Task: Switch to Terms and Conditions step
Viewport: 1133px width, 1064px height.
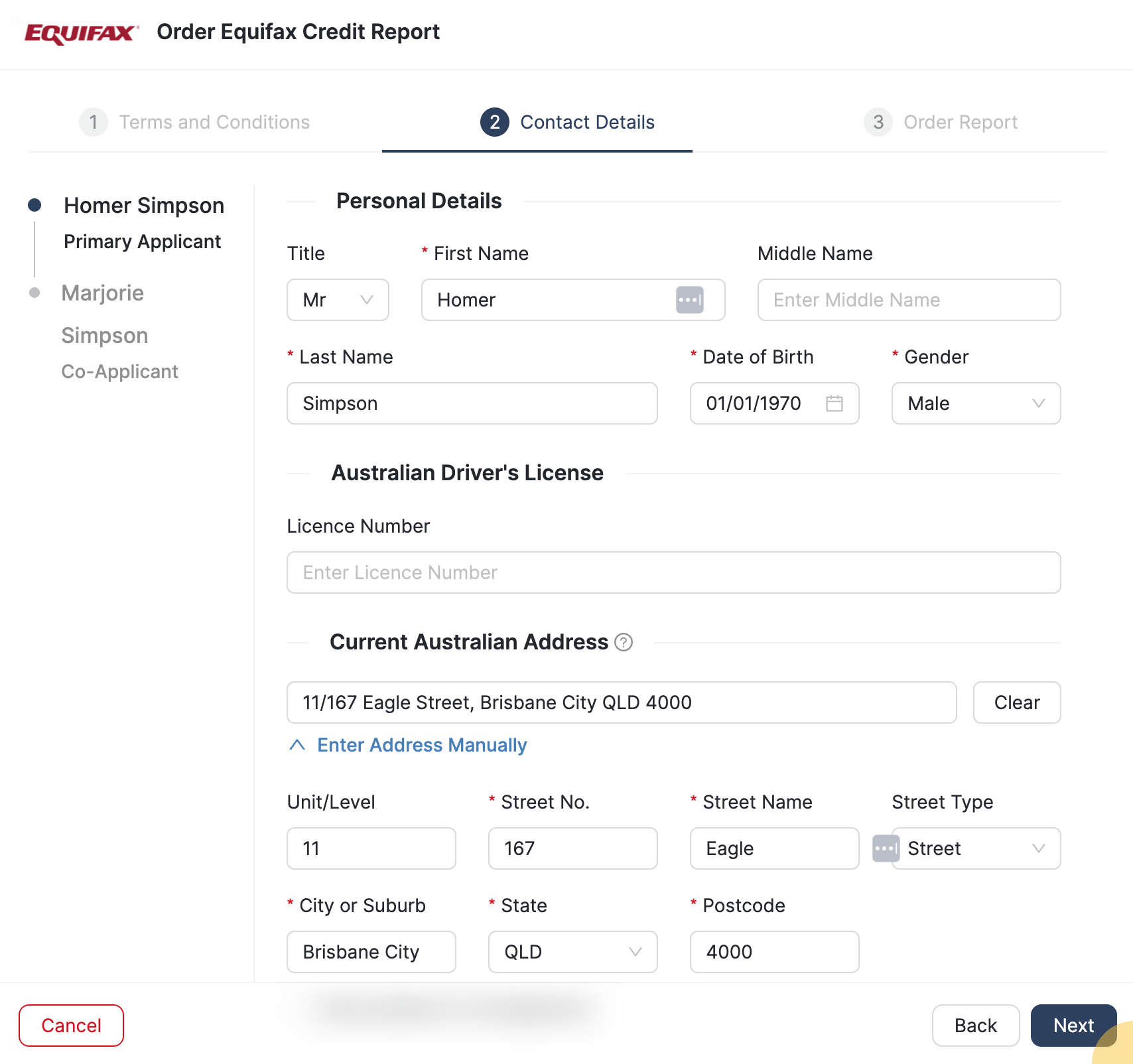Action: point(214,122)
